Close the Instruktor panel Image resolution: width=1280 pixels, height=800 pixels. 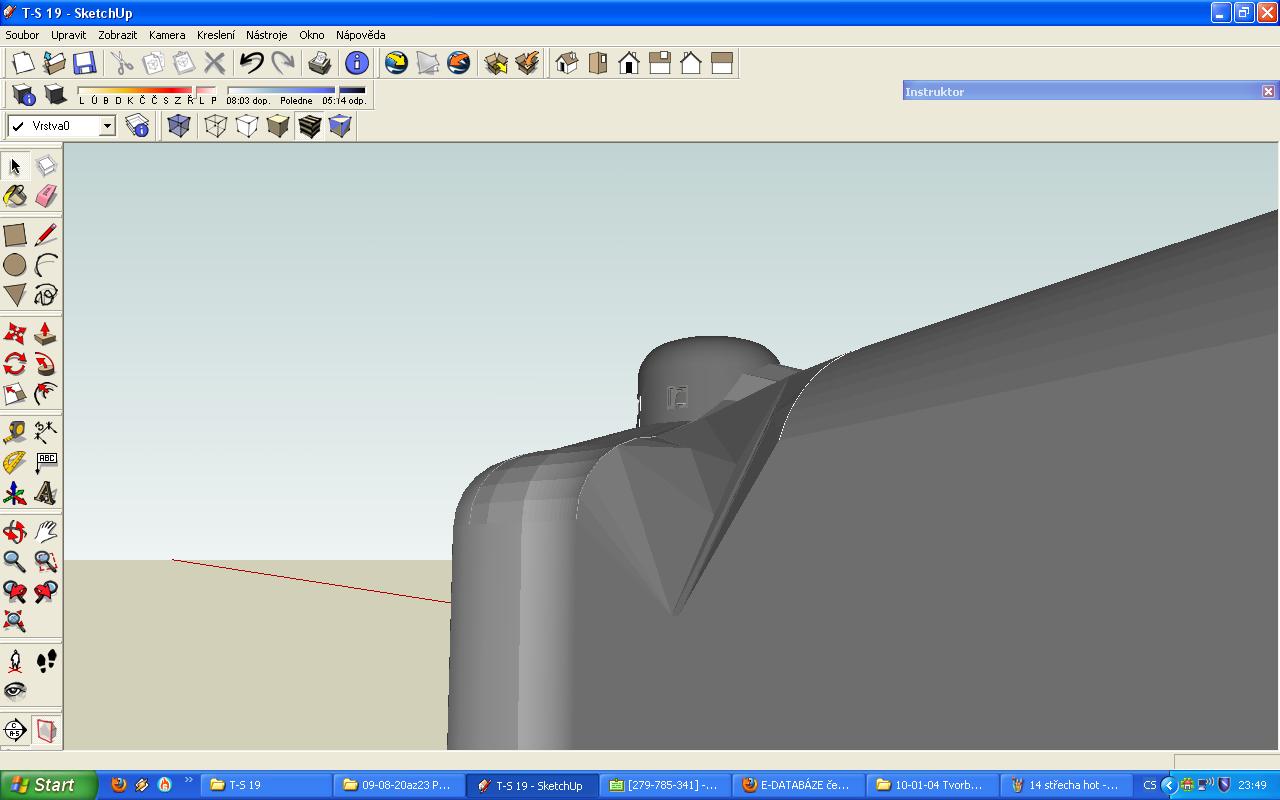(1268, 91)
